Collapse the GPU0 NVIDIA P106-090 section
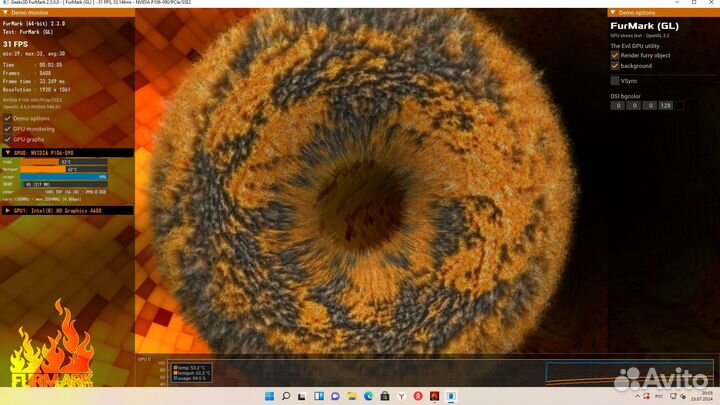Screen dimensions: 720x405 (8, 152)
